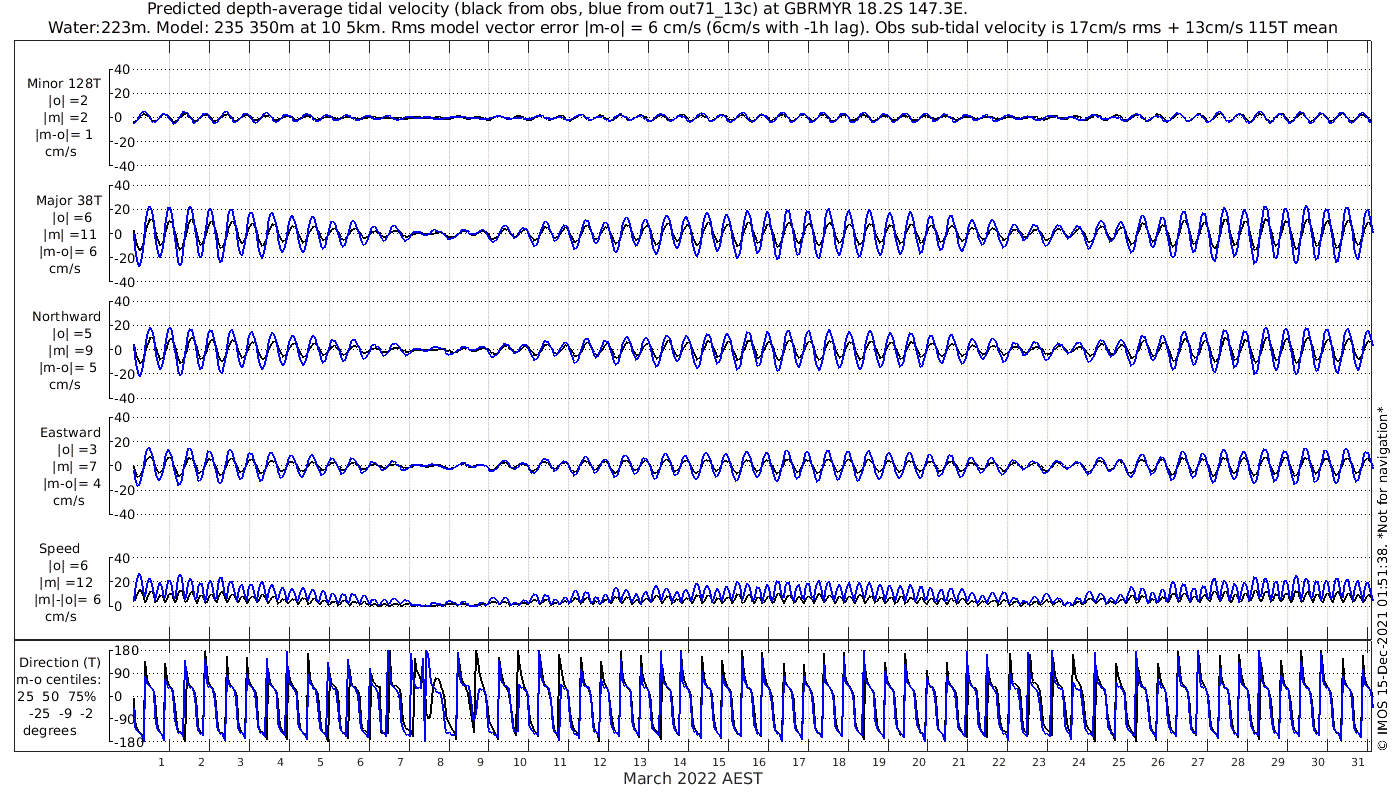
Task: Click day '31' tick label on date axis
Action: (1357, 761)
